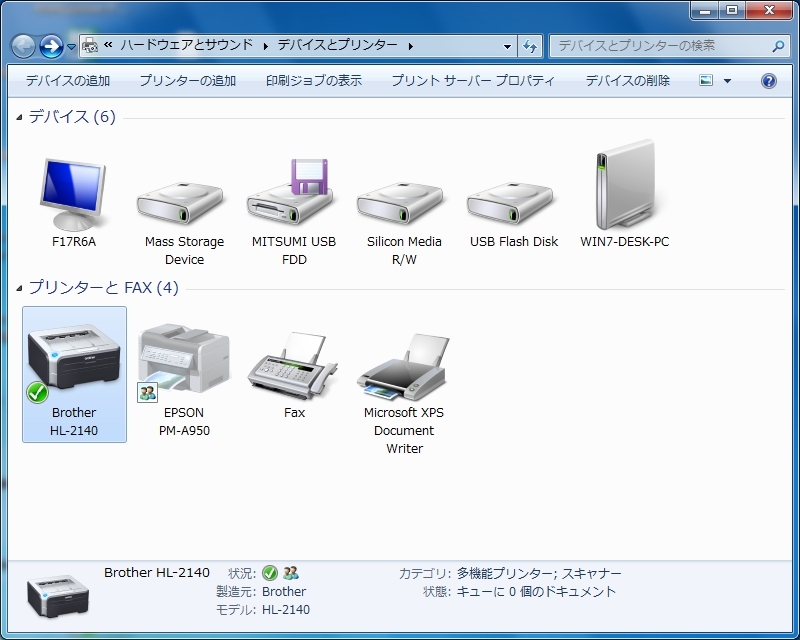Minimize the window
The image size is (800, 640).
coord(706,10)
